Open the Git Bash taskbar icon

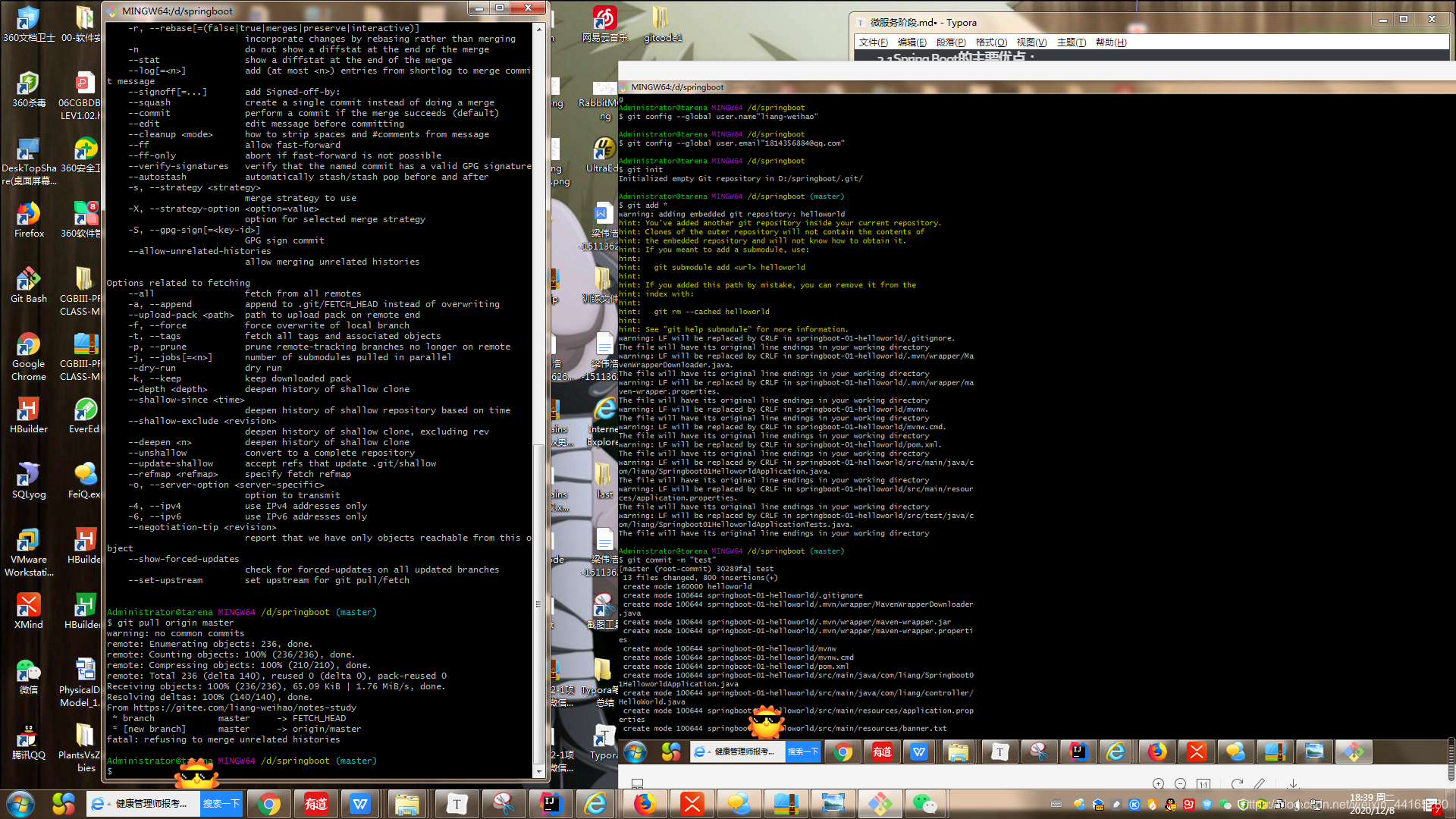tap(880, 804)
